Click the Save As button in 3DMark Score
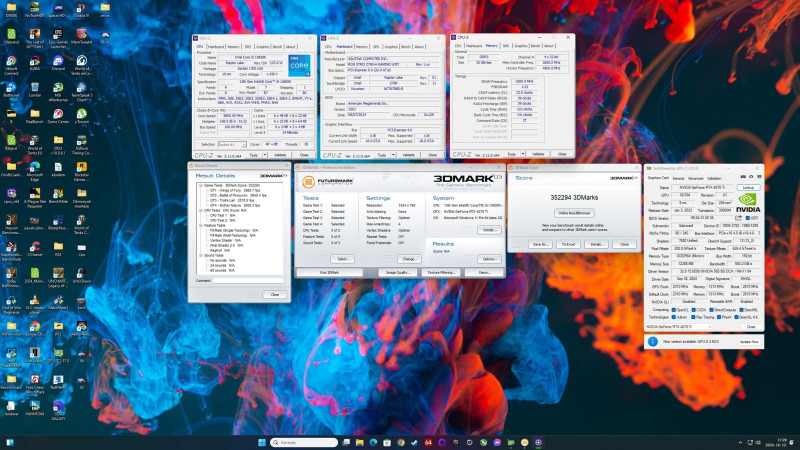Screen dimensions: 800x450 tap(540, 244)
